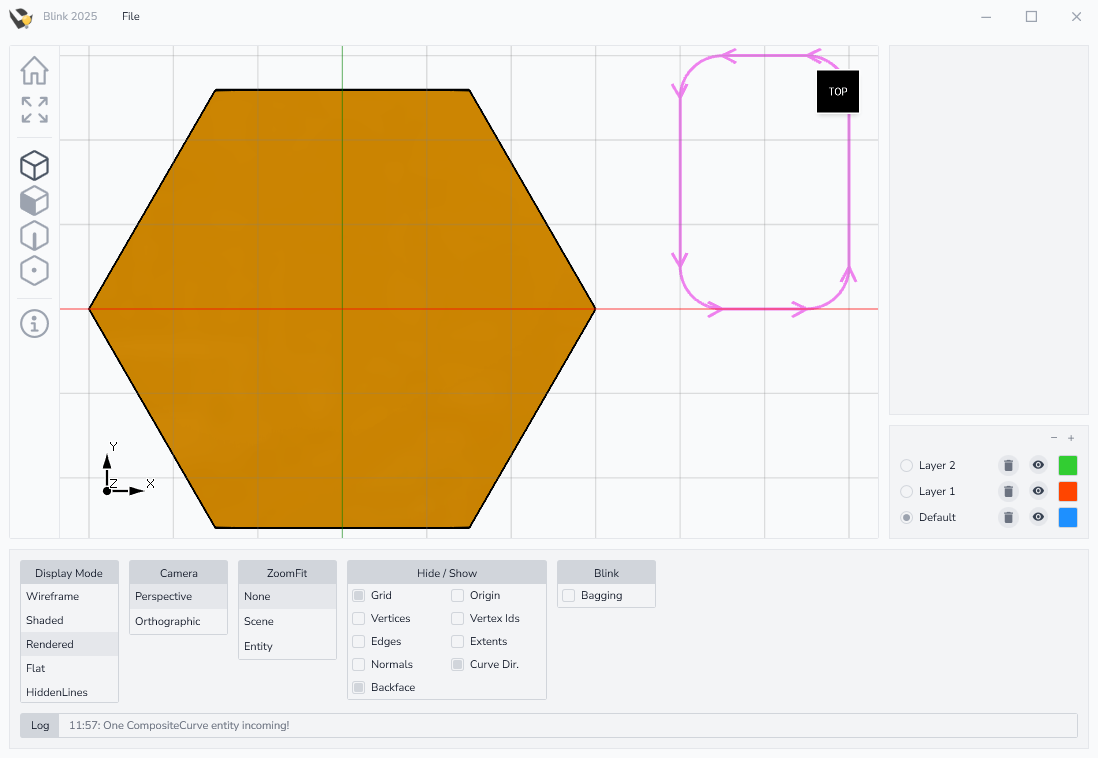Viewport: 1098px width, 758px height.
Task: Open the File menu
Action: point(131,17)
